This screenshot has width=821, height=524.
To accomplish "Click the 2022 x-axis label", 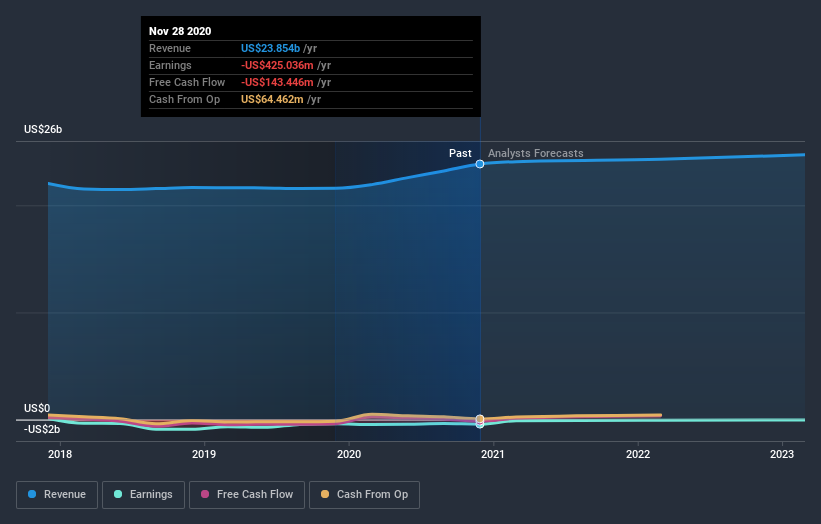I will (x=638, y=454).
